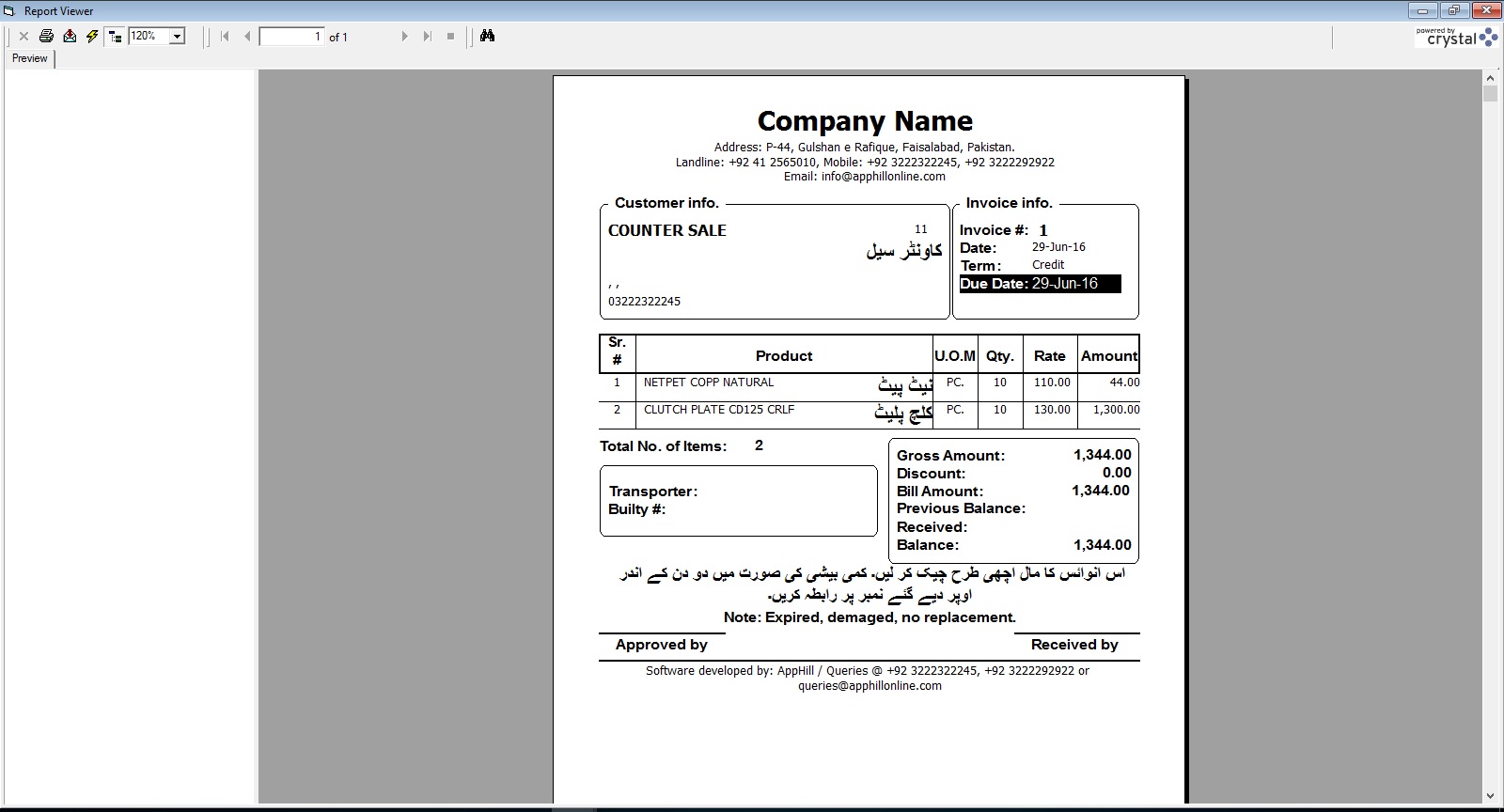Open search with the binoculars icon
This screenshot has width=1504, height=812.
[487, 36]
